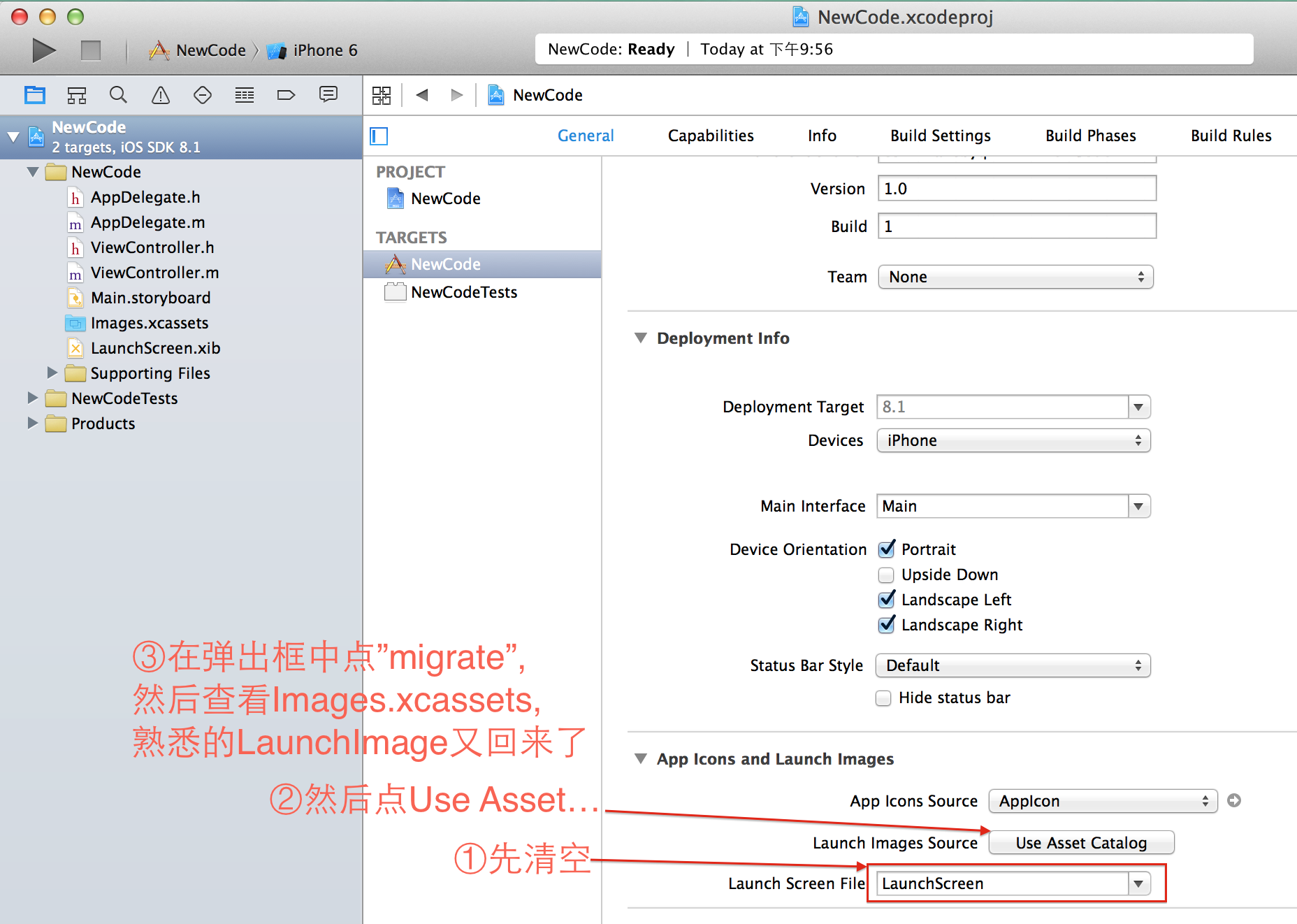Viewport: 1297px width, 924px height.
Task: Go forward with the right arrow
Action: click(x=457, y=95)
